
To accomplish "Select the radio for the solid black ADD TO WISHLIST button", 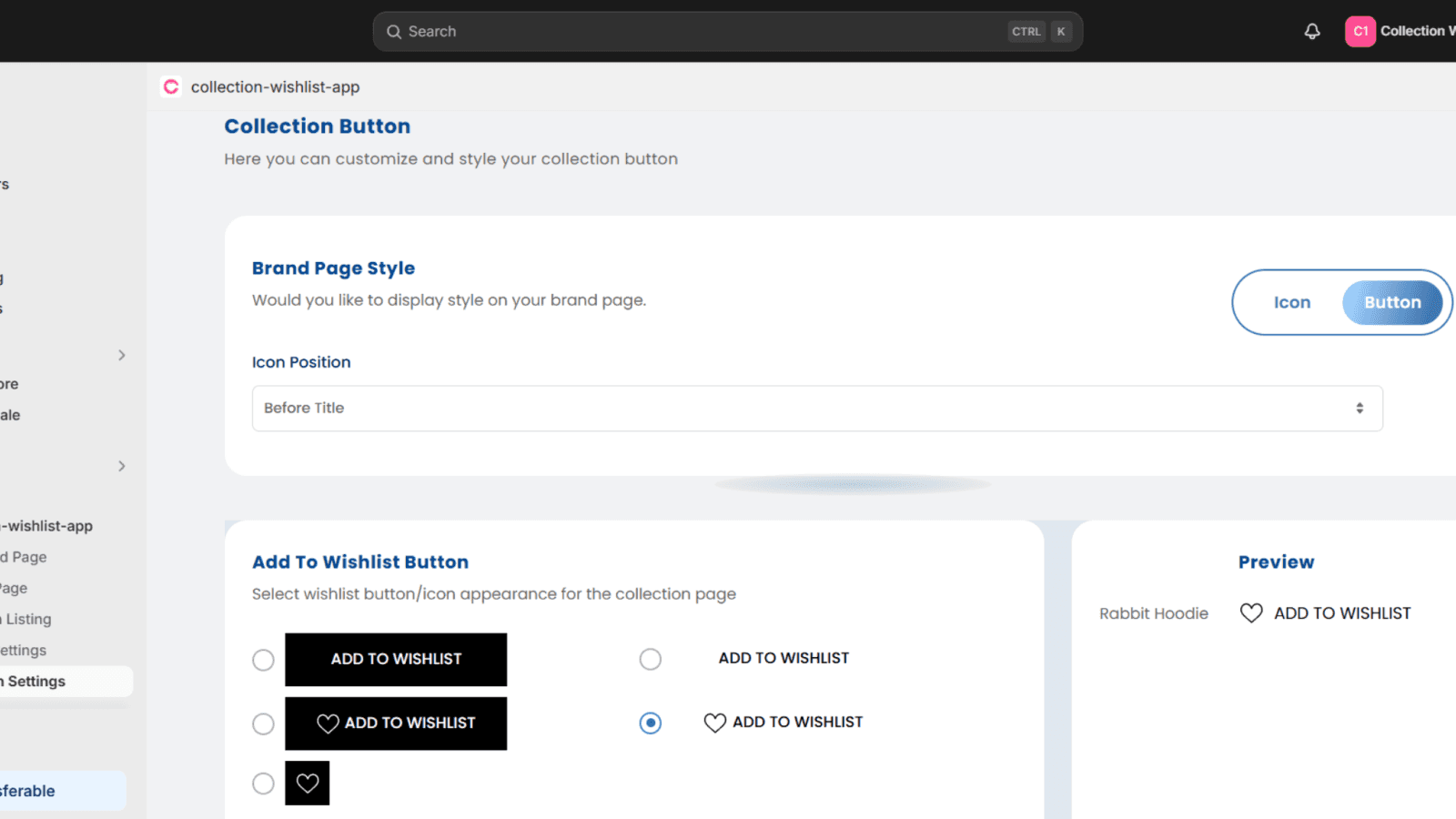I will [x=263, y=660].
